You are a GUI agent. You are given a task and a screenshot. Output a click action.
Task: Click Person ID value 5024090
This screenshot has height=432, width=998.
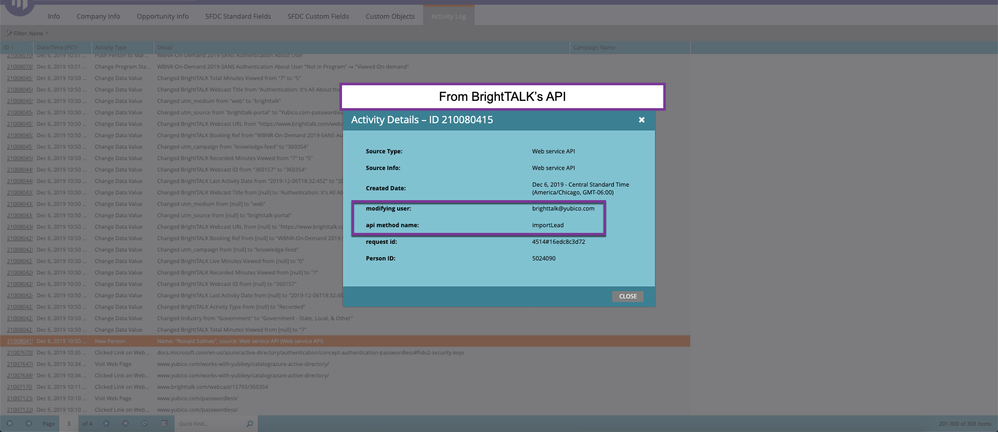[544, 258]
